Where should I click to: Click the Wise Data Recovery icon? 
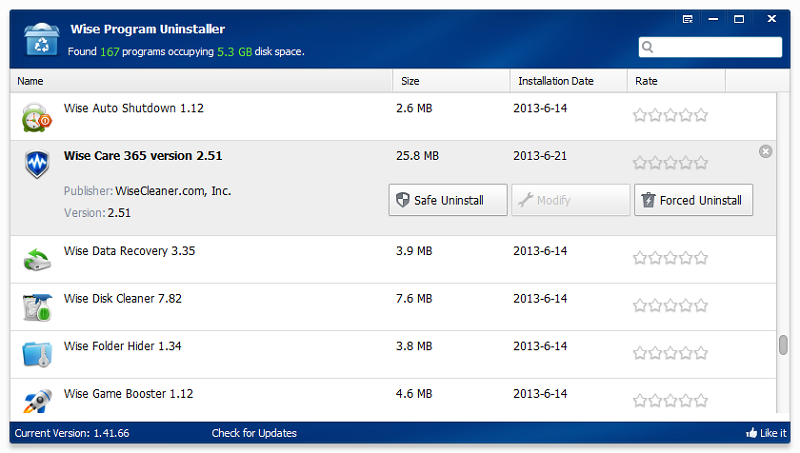click(37, 259)
